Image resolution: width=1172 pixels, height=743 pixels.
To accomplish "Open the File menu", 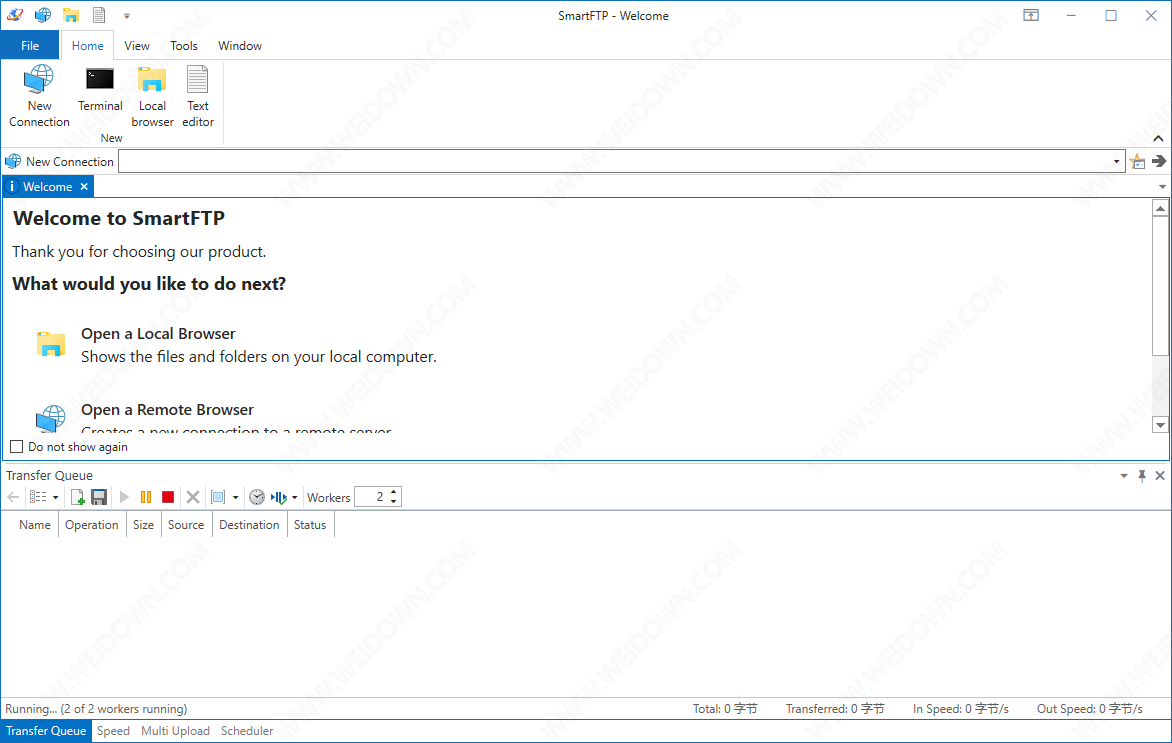I will tap(30, 46).
